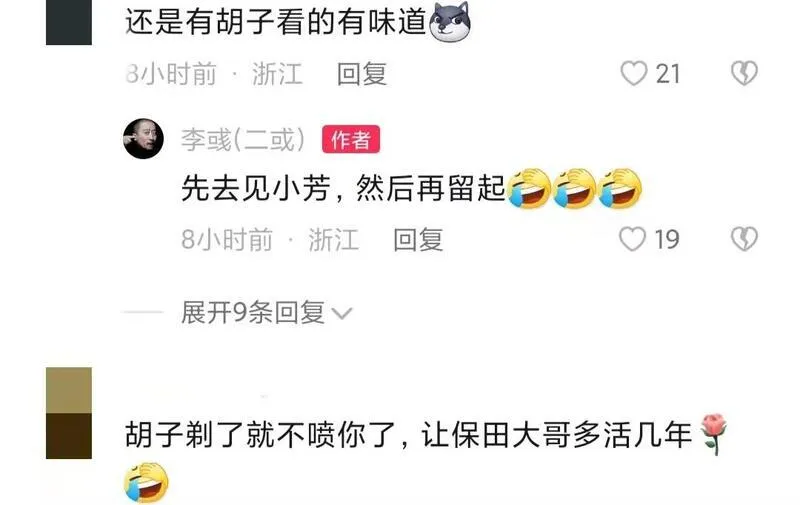Like the comment with 21 likes

634,73
